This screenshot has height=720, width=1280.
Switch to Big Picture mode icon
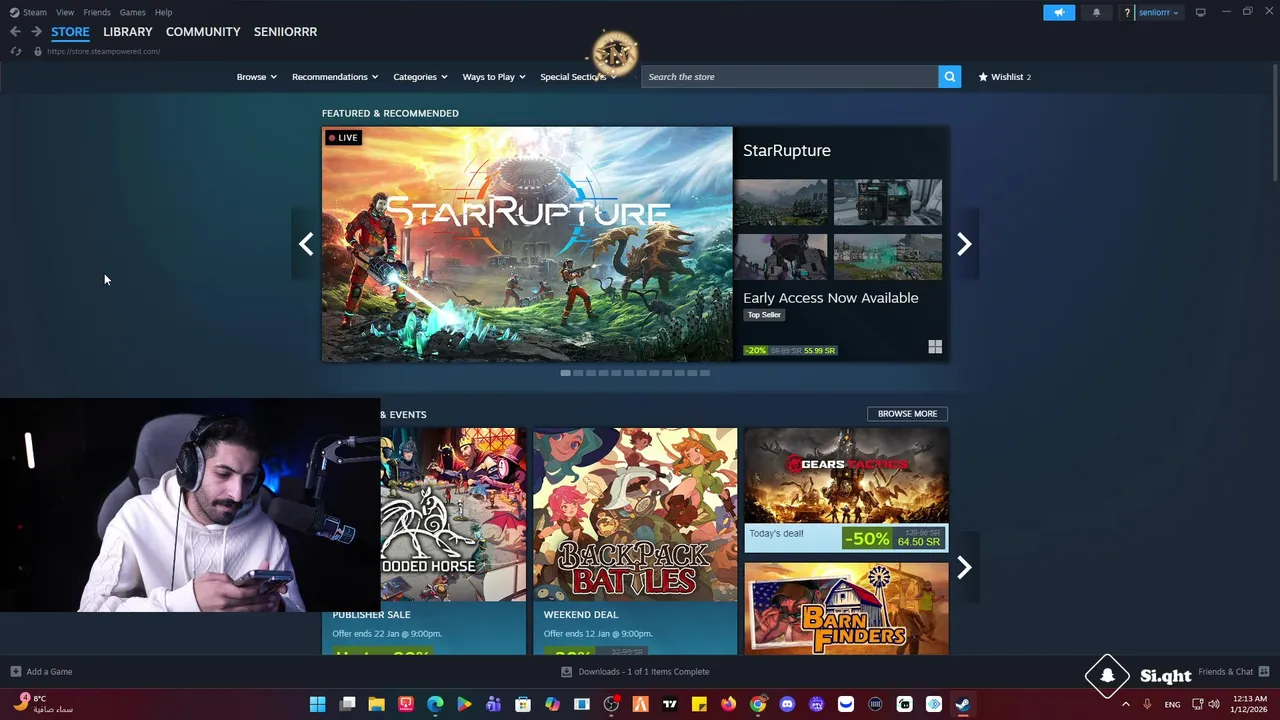click(1200, 12)
